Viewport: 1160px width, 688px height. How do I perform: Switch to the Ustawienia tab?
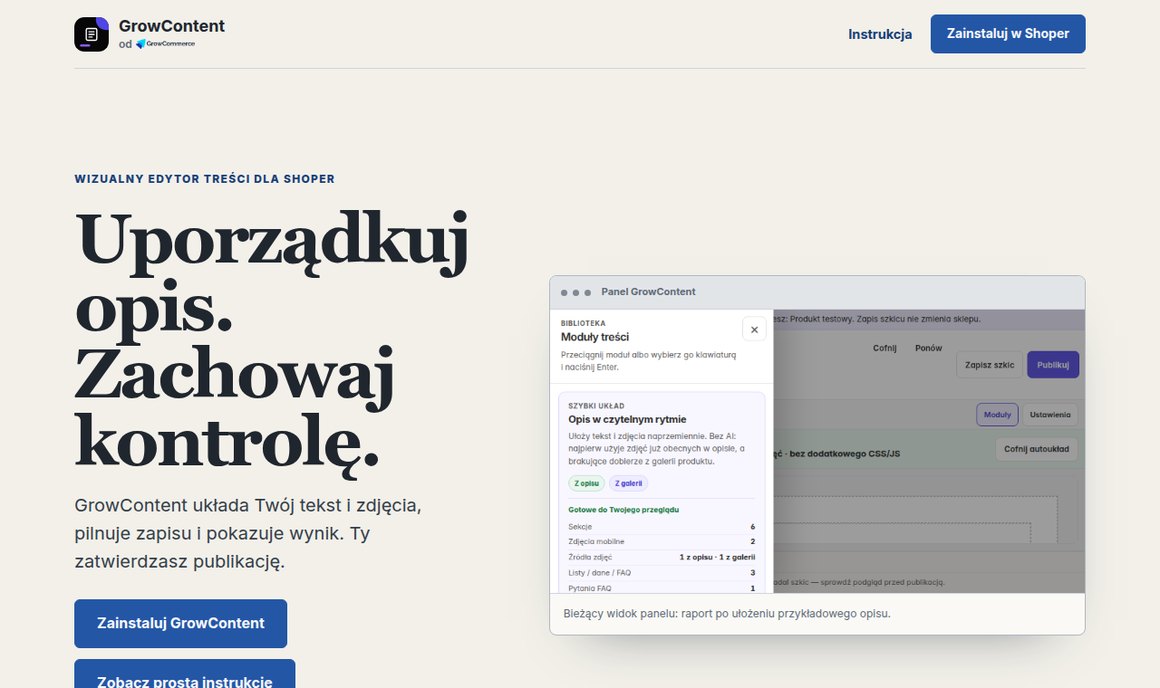click(x=1050, y=414)
